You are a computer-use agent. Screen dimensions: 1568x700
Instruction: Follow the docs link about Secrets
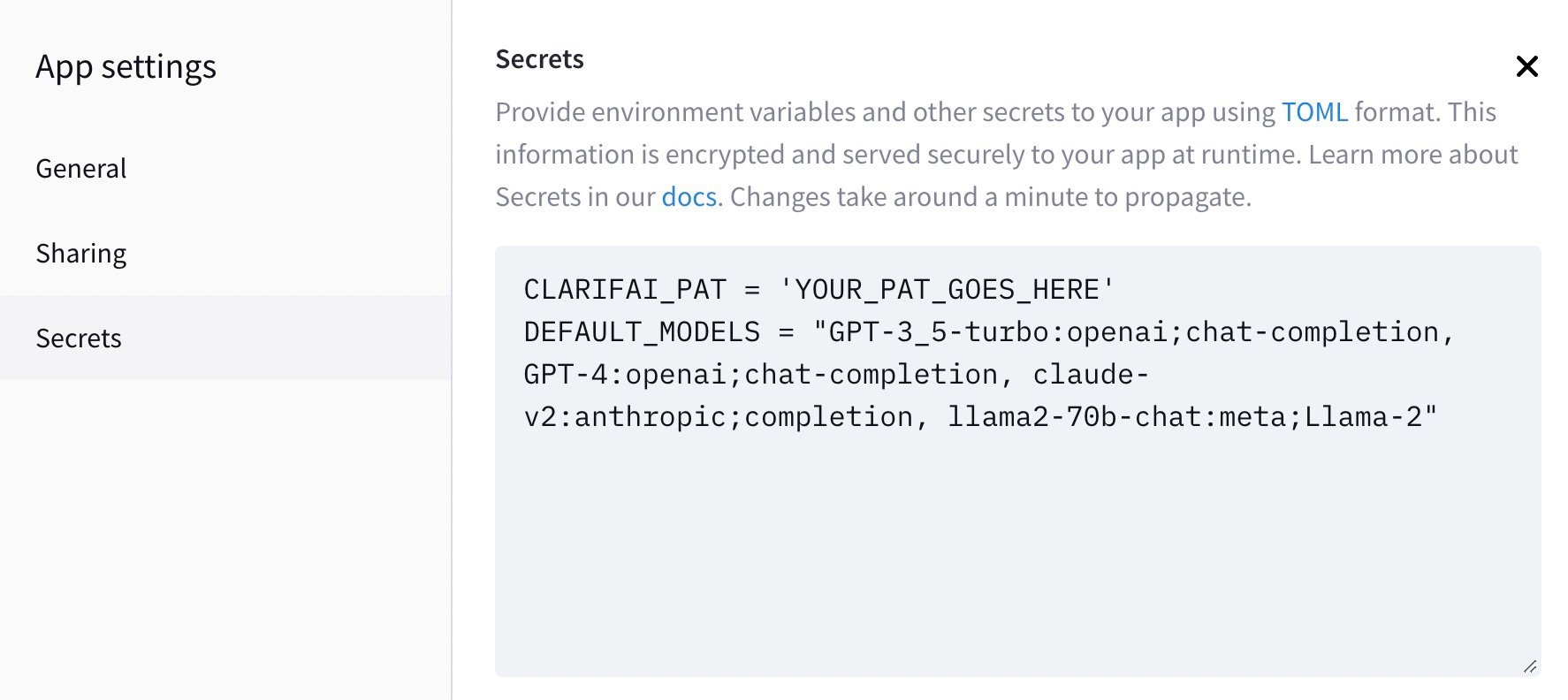coord(689,197)
